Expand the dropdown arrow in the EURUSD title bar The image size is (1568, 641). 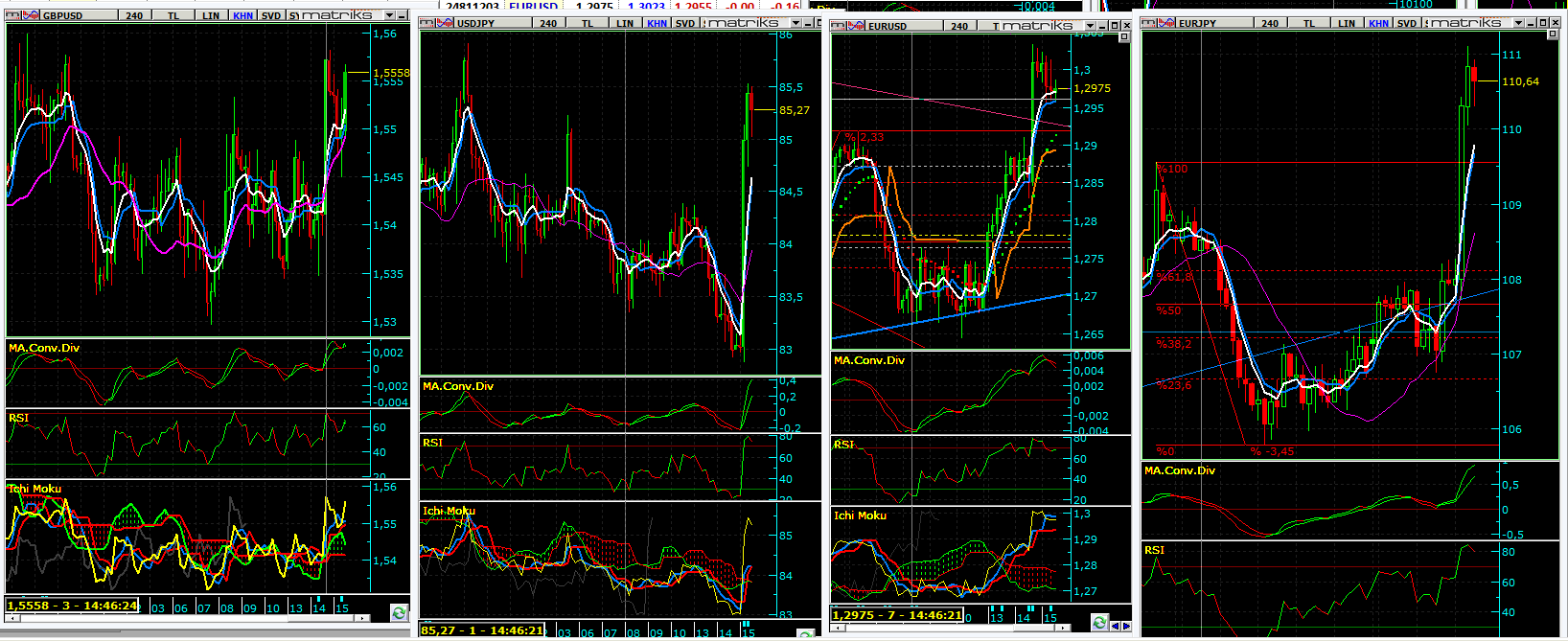(x=1090, y=26)
